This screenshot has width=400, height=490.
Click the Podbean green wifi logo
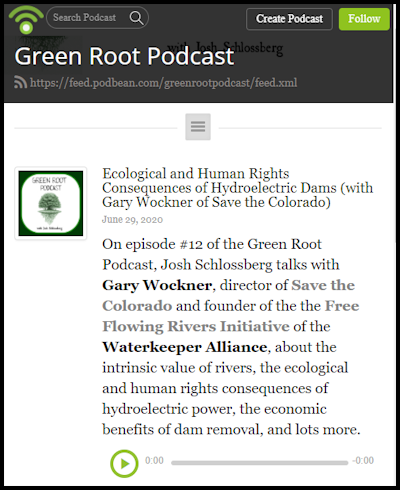coord(26,20)
